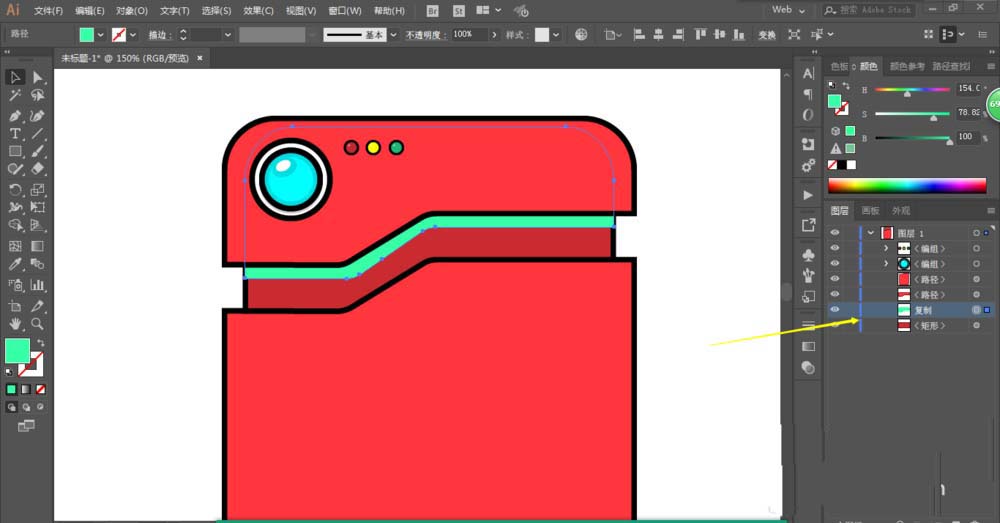This screenshot has width=1000, height=523.
Task: Select the Magic Wand tool
Action: (x=15, y=96)
